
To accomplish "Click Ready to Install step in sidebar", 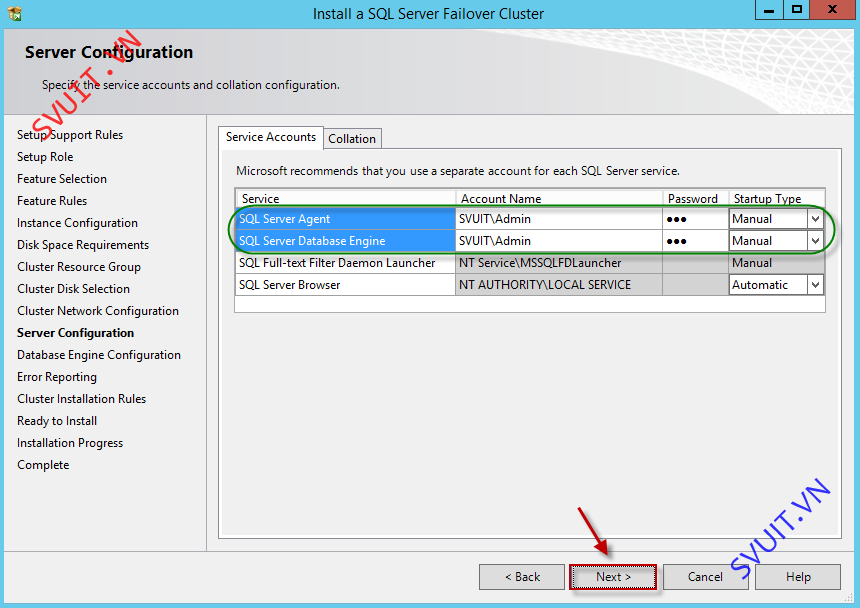I will point(57,421).
